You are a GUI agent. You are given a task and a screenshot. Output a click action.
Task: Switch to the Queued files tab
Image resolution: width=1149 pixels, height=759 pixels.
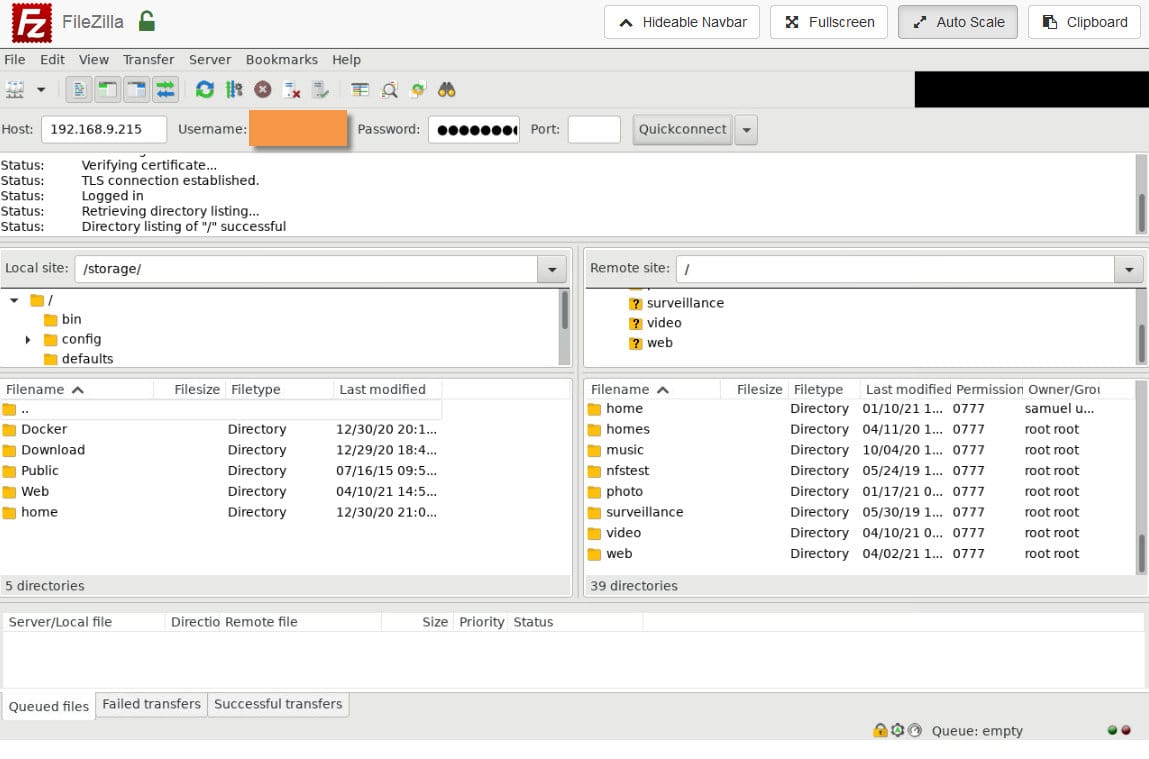click(48, 706)
